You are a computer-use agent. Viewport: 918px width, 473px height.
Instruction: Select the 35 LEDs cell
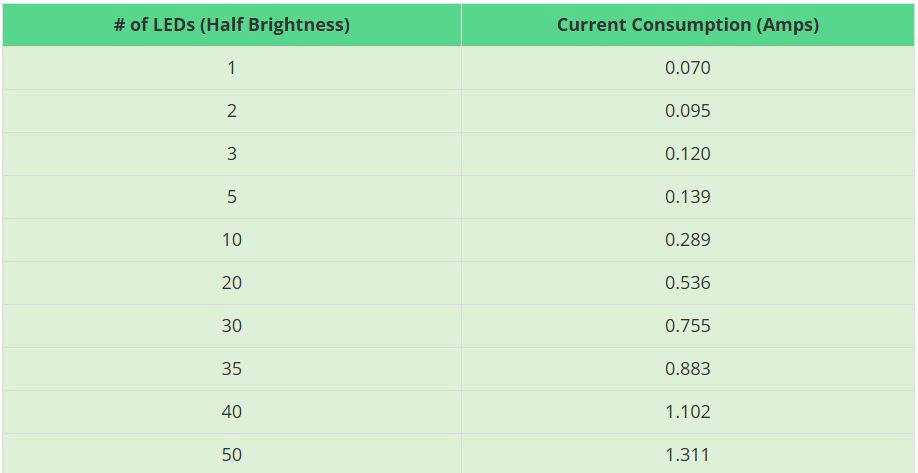pos(232,369)
